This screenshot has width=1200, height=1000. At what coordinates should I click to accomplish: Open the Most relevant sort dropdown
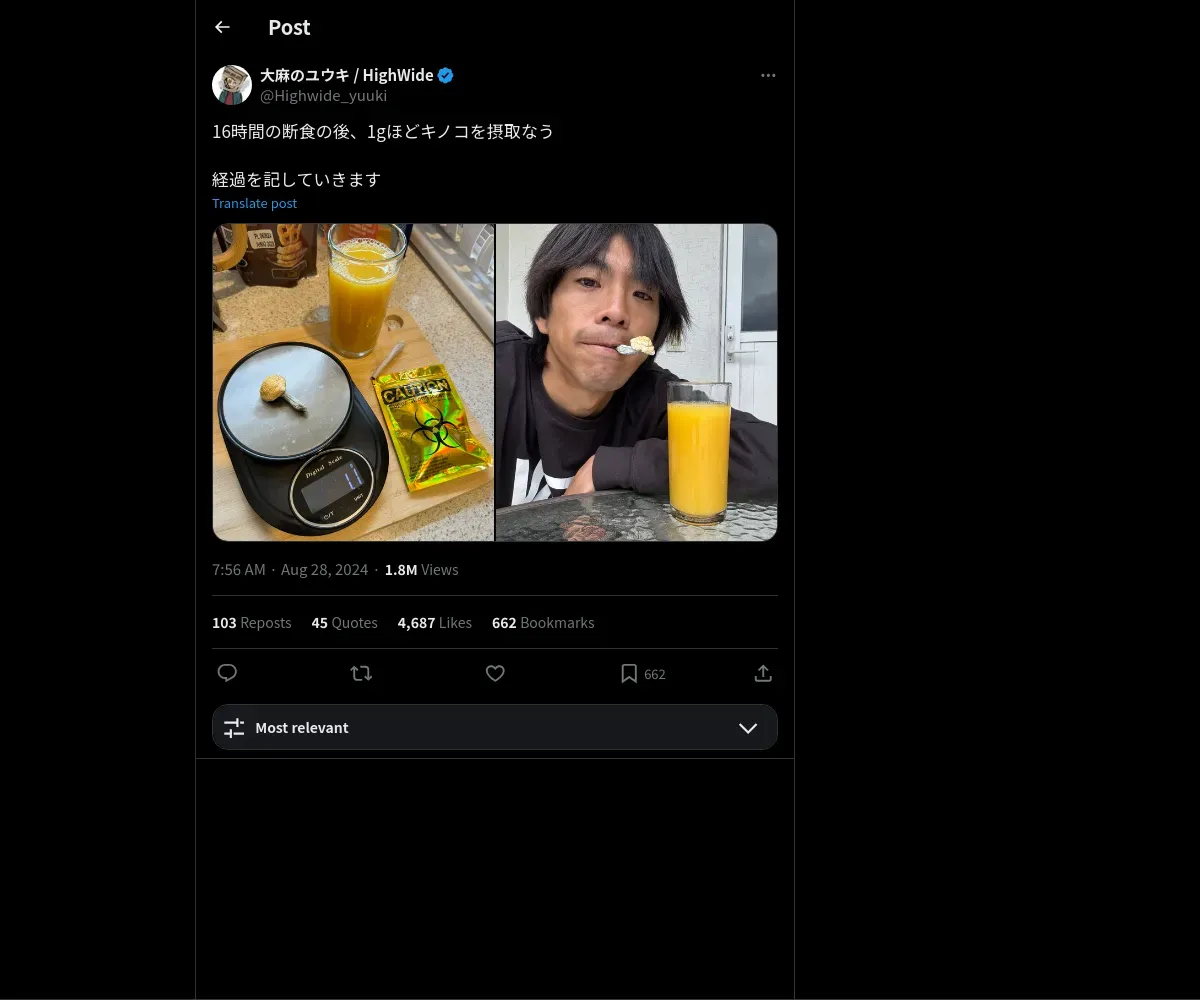[494, 727]
